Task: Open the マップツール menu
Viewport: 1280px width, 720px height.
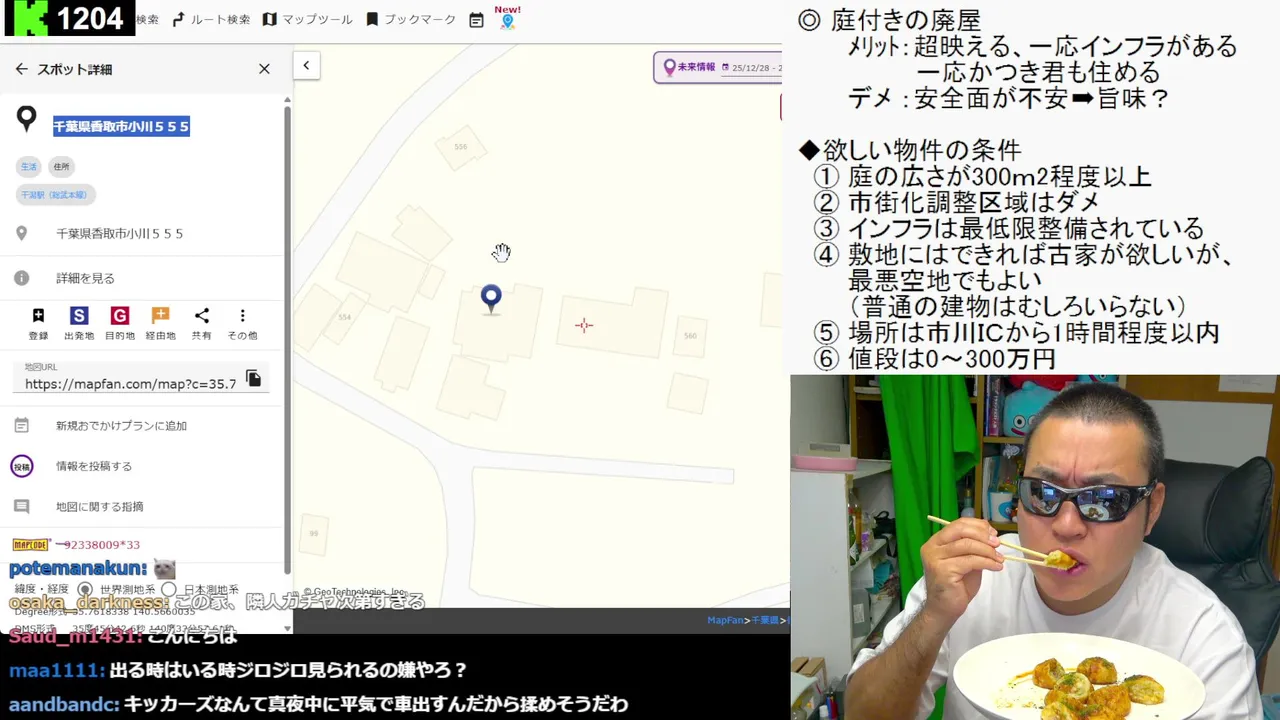Action: [308, 19]
